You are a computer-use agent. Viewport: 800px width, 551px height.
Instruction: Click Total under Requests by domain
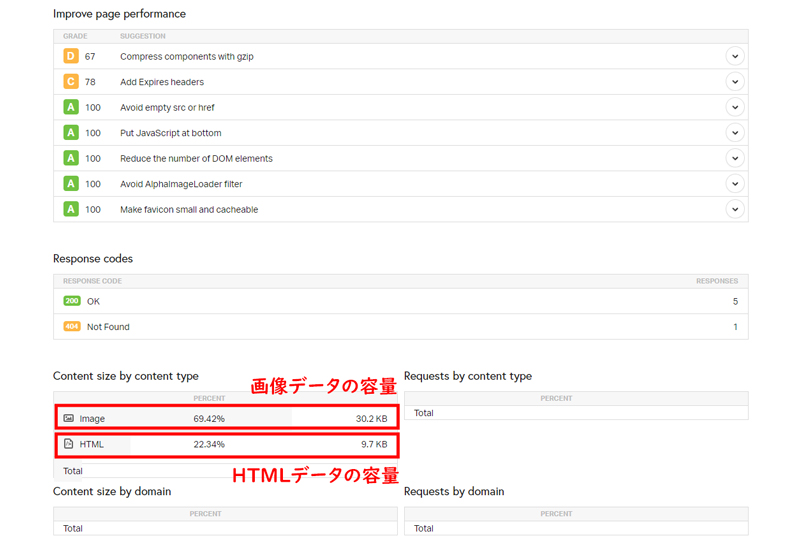coord(423,529)
